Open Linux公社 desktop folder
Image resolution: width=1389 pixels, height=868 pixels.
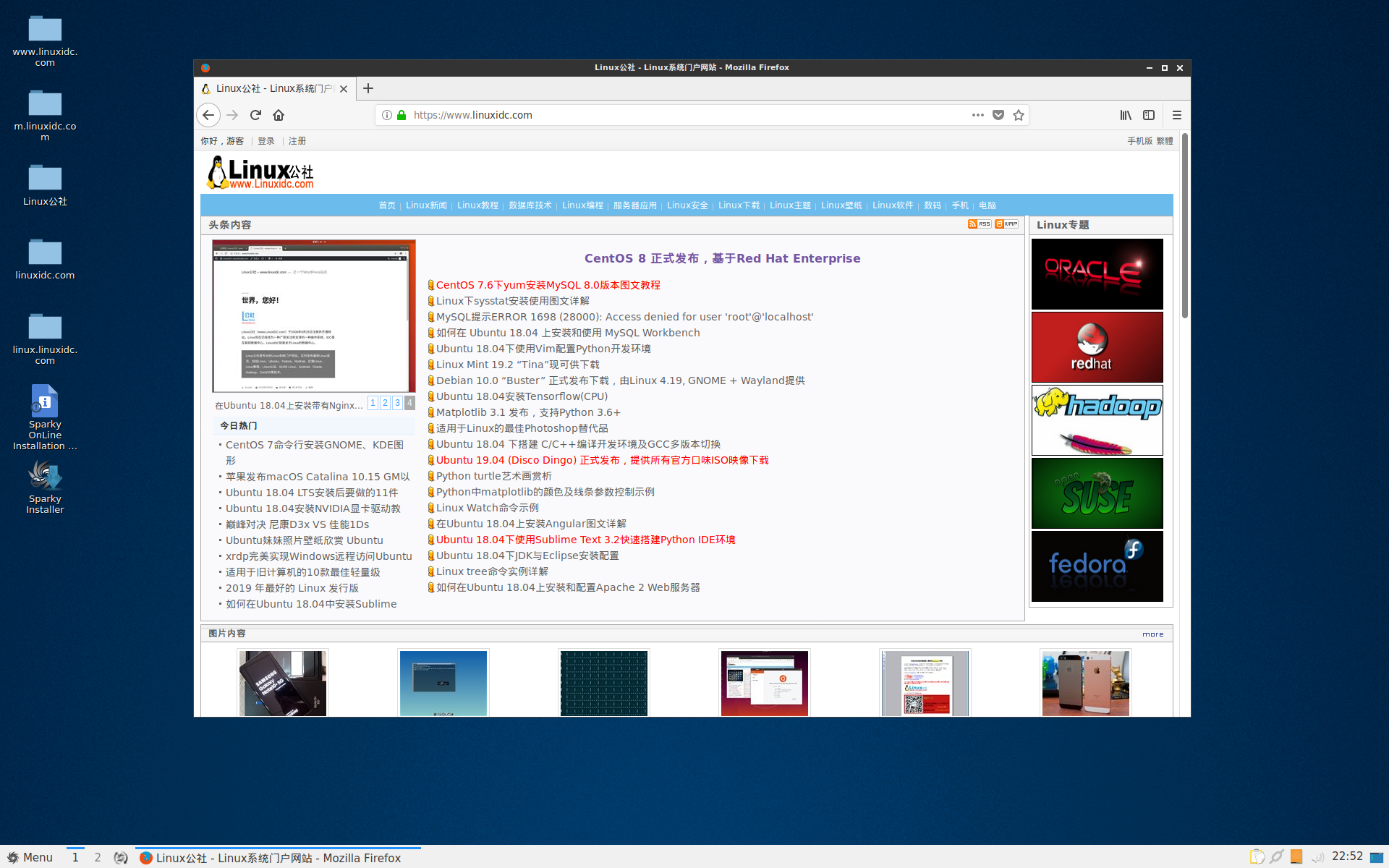pos(45,184)
